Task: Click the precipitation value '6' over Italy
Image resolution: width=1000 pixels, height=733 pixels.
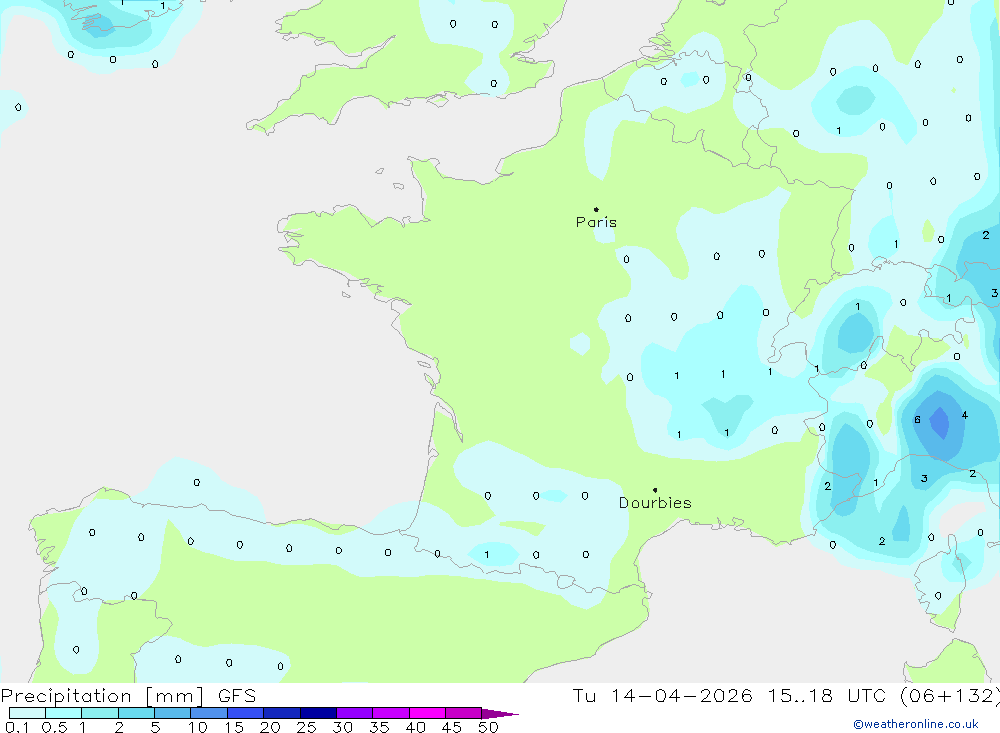Action: click(917, 419)
